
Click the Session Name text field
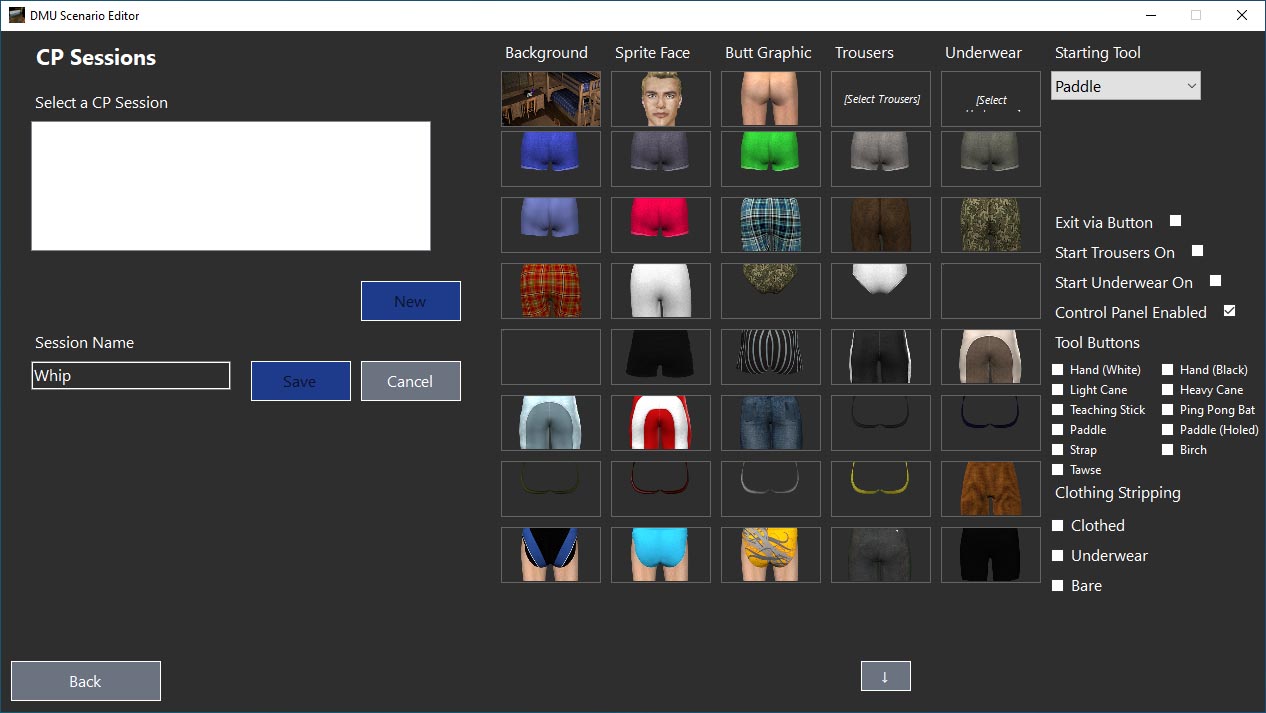point(131,376)
